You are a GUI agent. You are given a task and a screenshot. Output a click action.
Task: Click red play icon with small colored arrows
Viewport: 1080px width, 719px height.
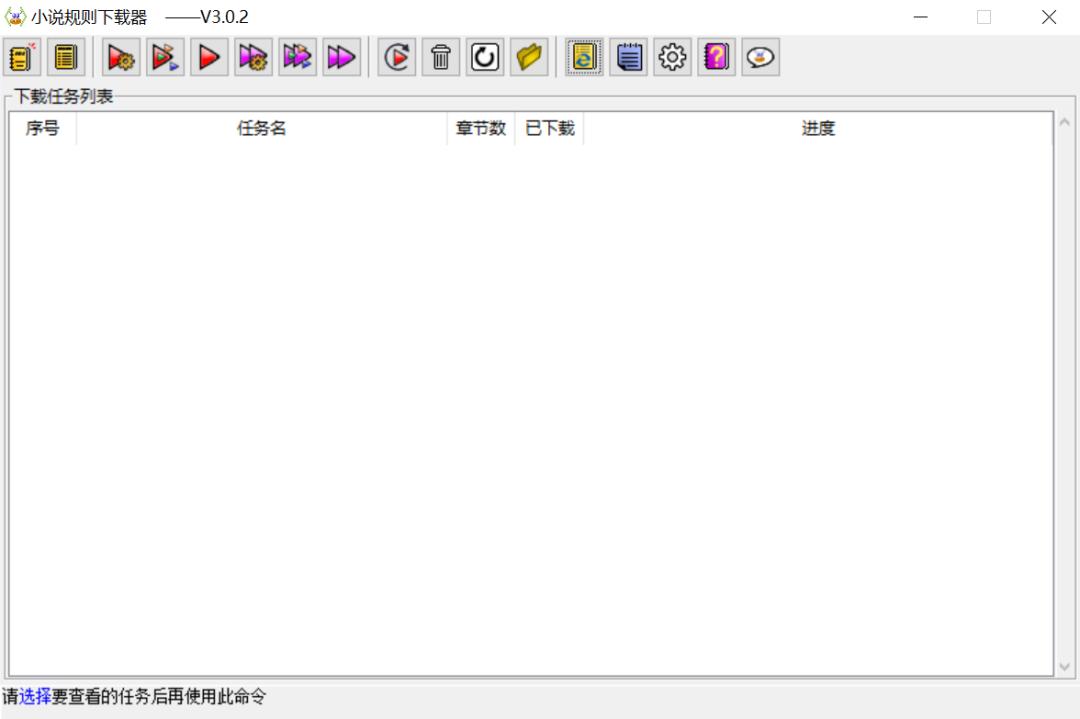click(165, 57)
